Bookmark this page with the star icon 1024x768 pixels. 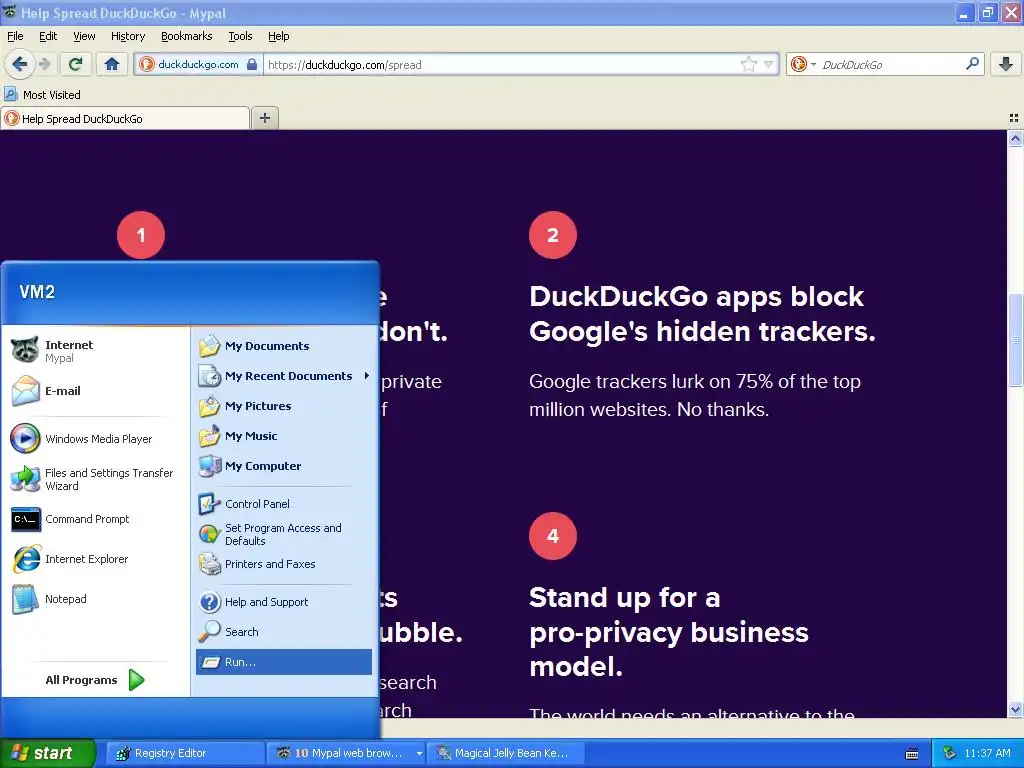(x=748, y=64)
